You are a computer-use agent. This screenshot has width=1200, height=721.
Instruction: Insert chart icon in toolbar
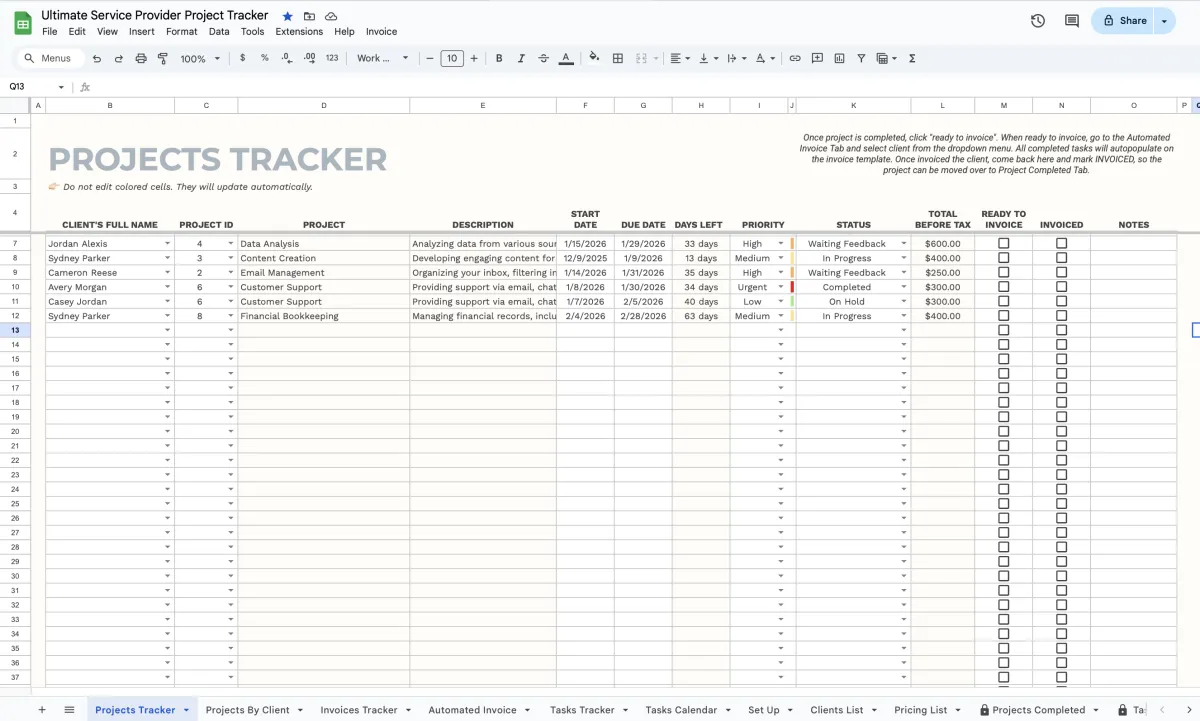(839, 58)
